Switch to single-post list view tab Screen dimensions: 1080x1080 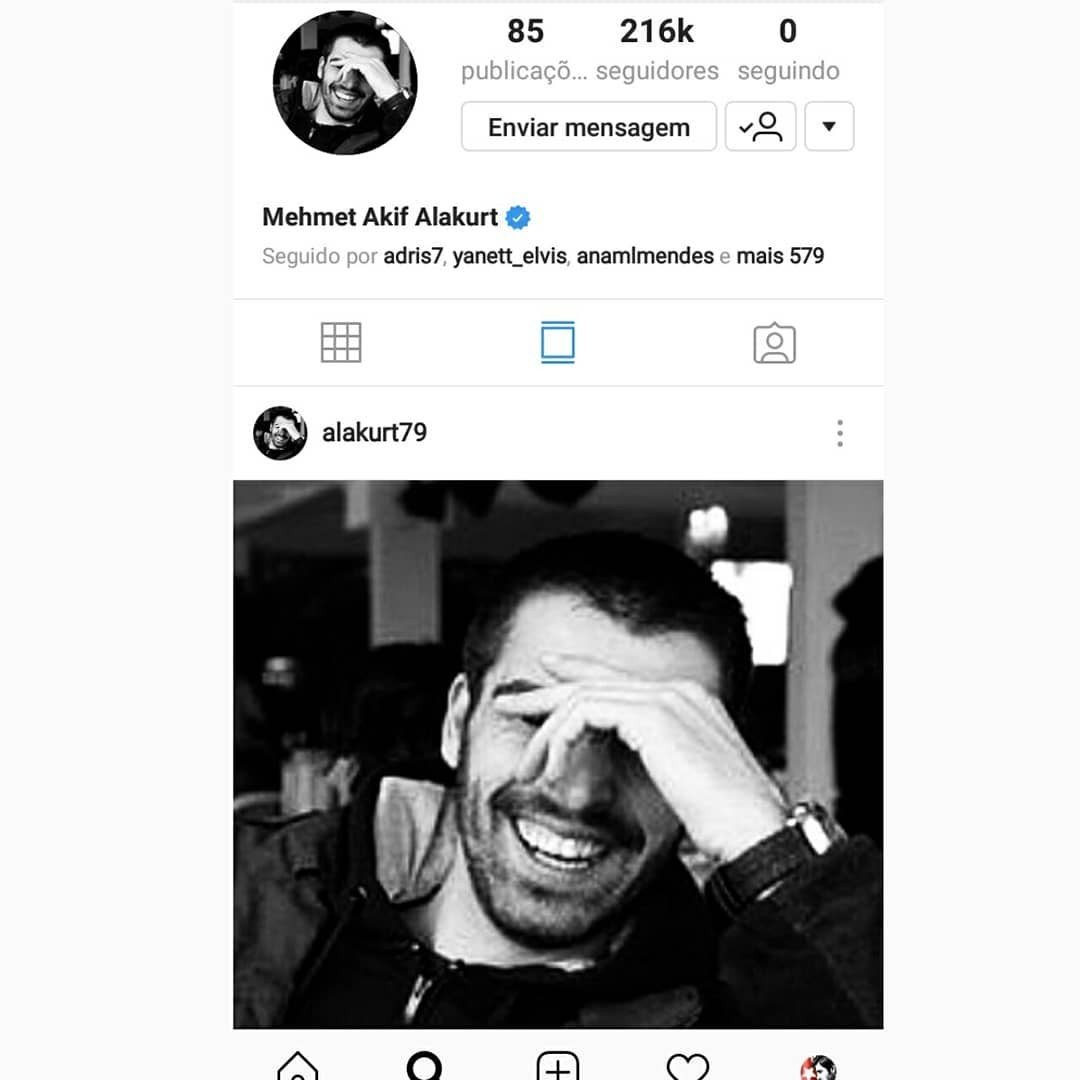(558, 342)
